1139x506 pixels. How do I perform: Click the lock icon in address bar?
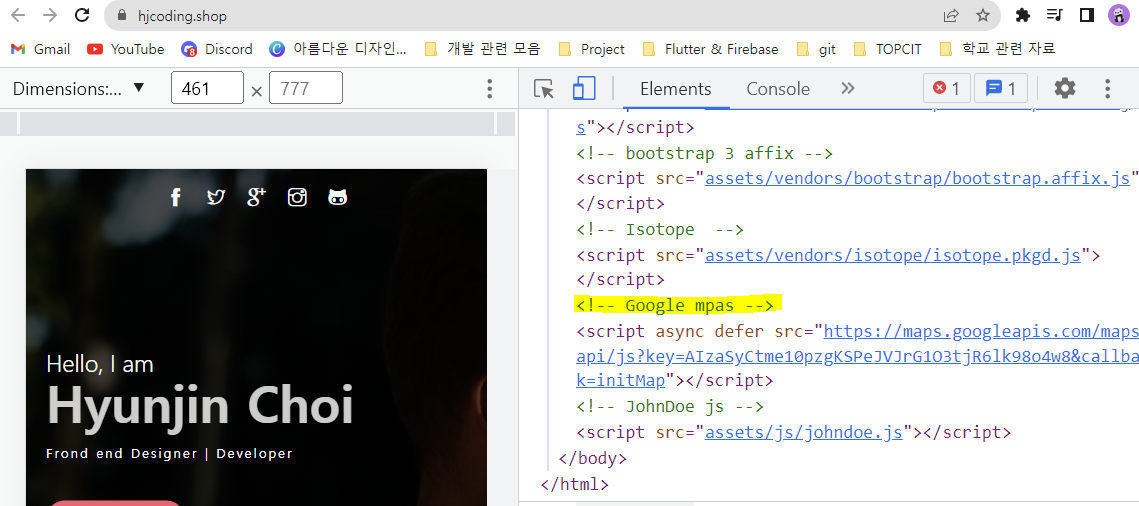click(x=123, y=16)
